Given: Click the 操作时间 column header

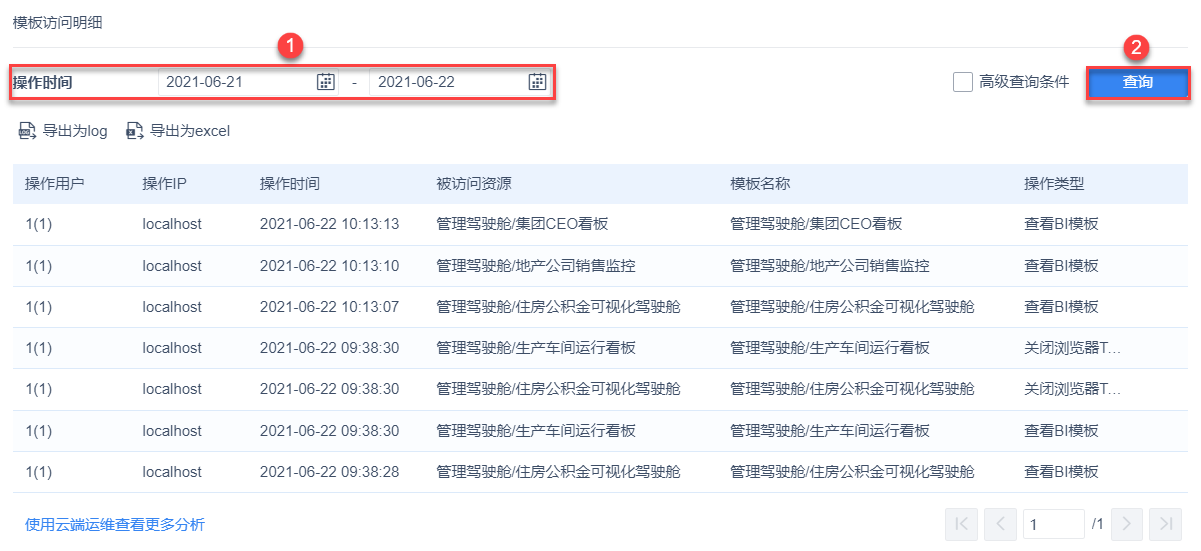Looking at the screenshot, I should coord(290,184).
